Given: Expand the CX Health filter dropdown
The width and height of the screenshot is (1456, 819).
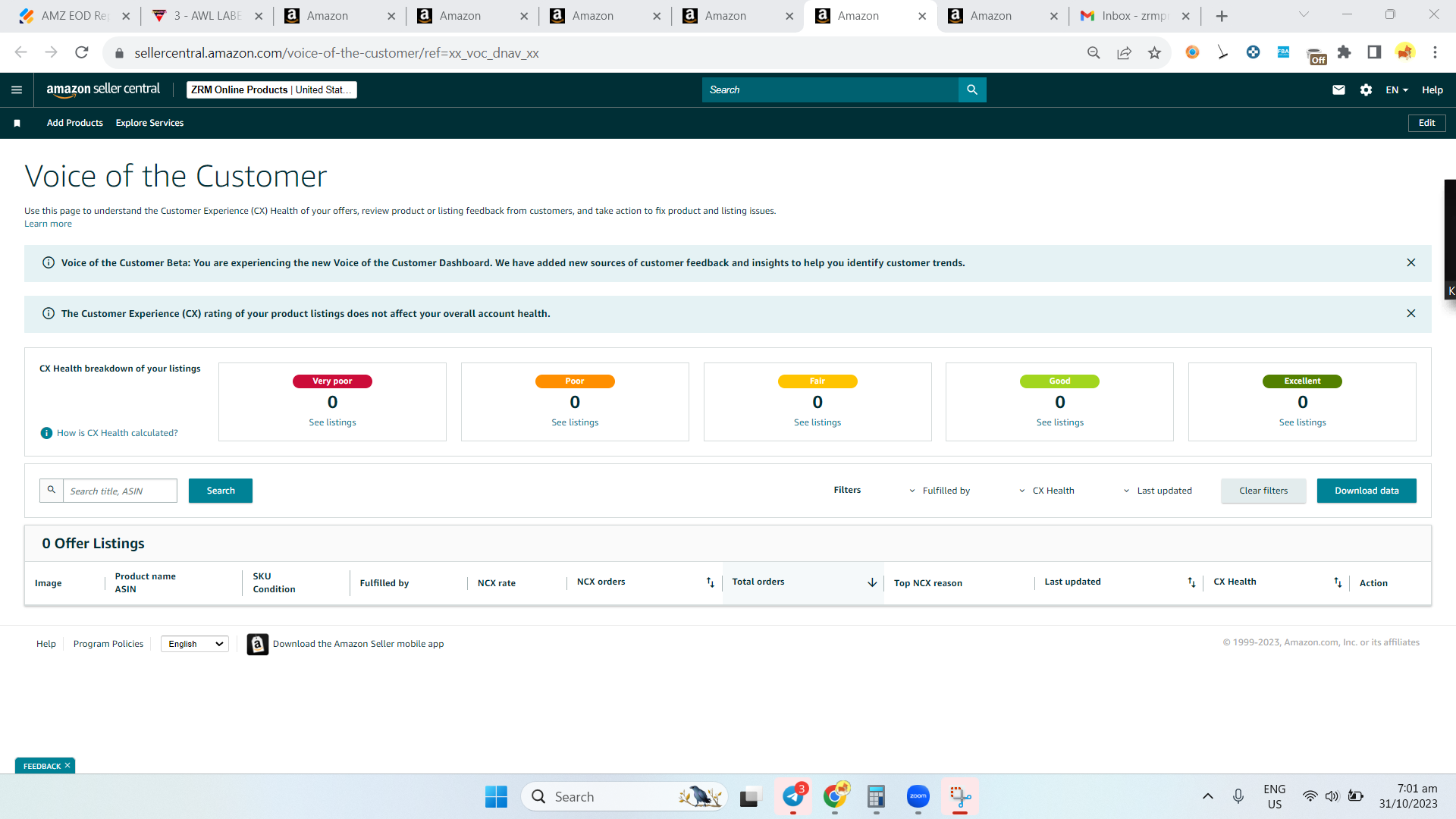Looking at the screenshot, I should [x=1046, y=491].
